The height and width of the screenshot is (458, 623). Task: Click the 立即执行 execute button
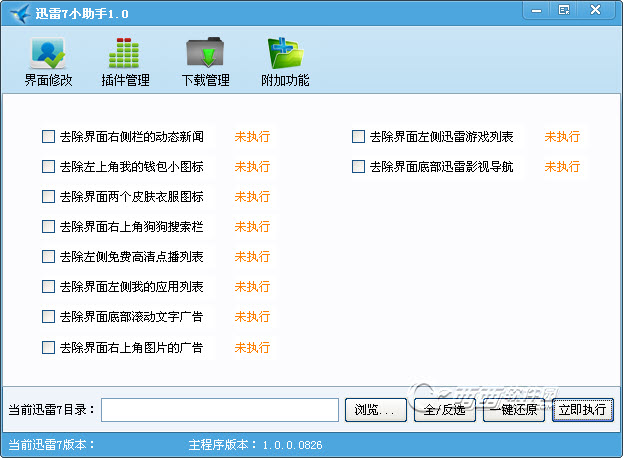coord(582,410)
